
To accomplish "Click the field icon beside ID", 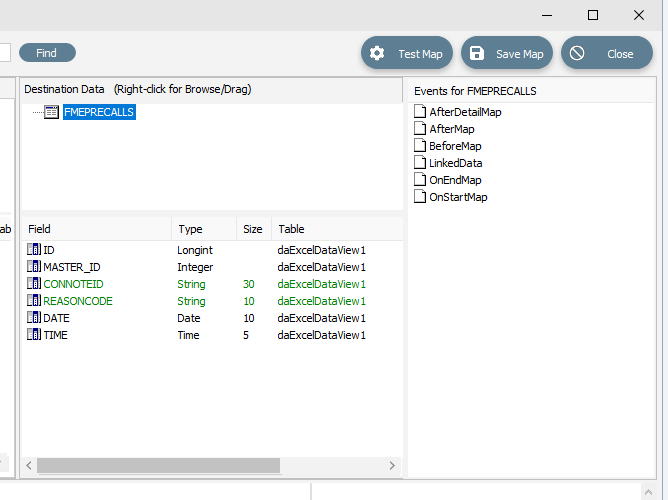I will 34,250.
